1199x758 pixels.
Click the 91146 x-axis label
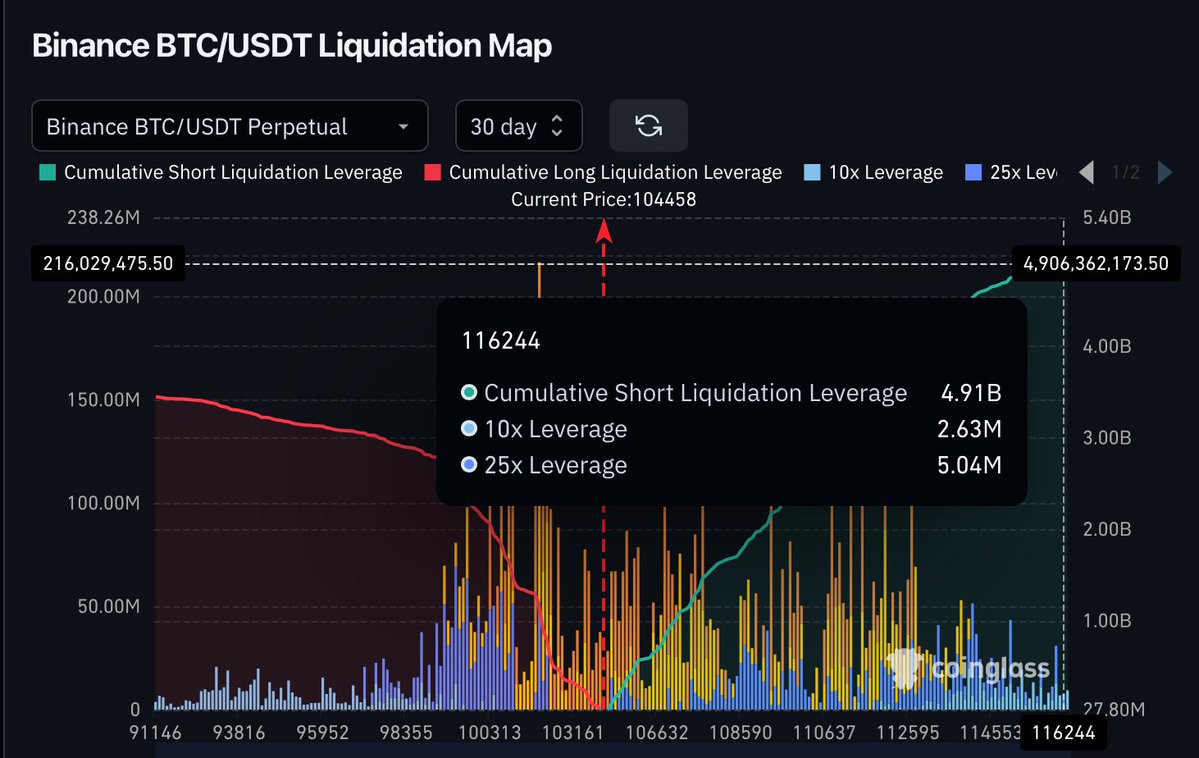tap(155, 733)
